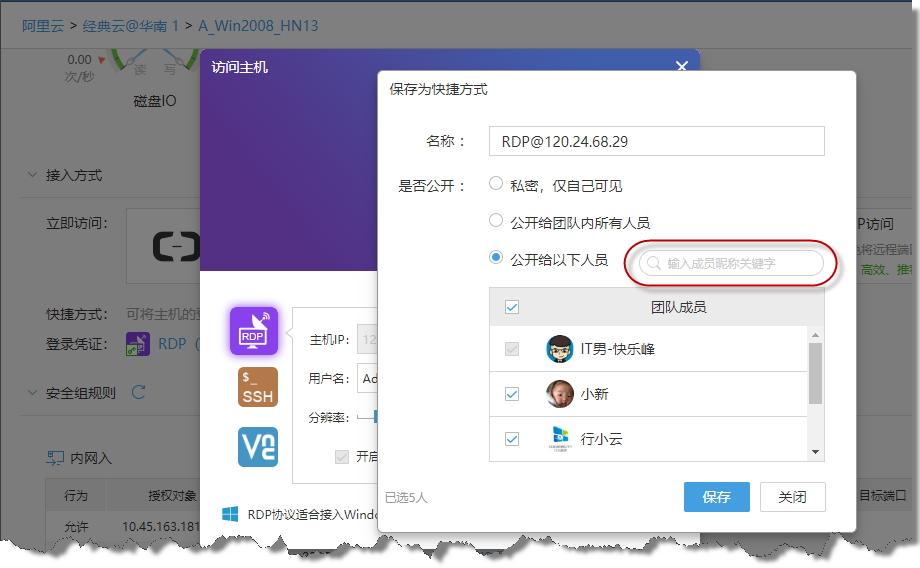
Task: Click 行小云's avatar logo
Action: click(x=560, y=439)
